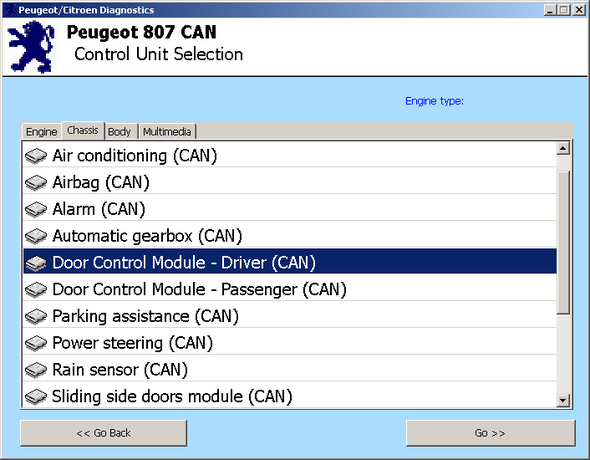
Task: Select the Chassis tab
Action: (x=83, y=131)
